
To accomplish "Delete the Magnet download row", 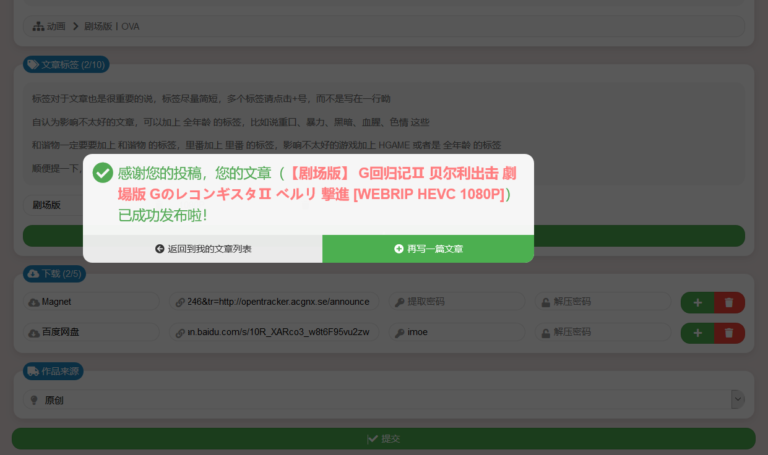I will 730,302.
